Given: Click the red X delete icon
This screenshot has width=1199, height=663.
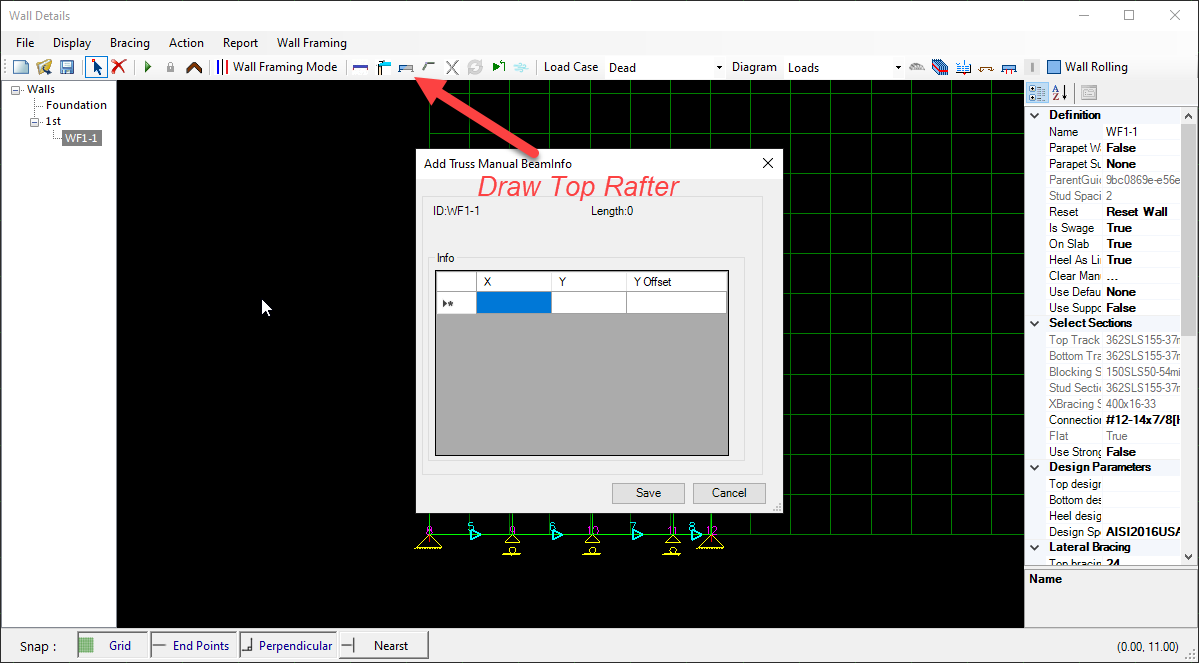Looking at the screenshot, I should click(x=118, y=67).
